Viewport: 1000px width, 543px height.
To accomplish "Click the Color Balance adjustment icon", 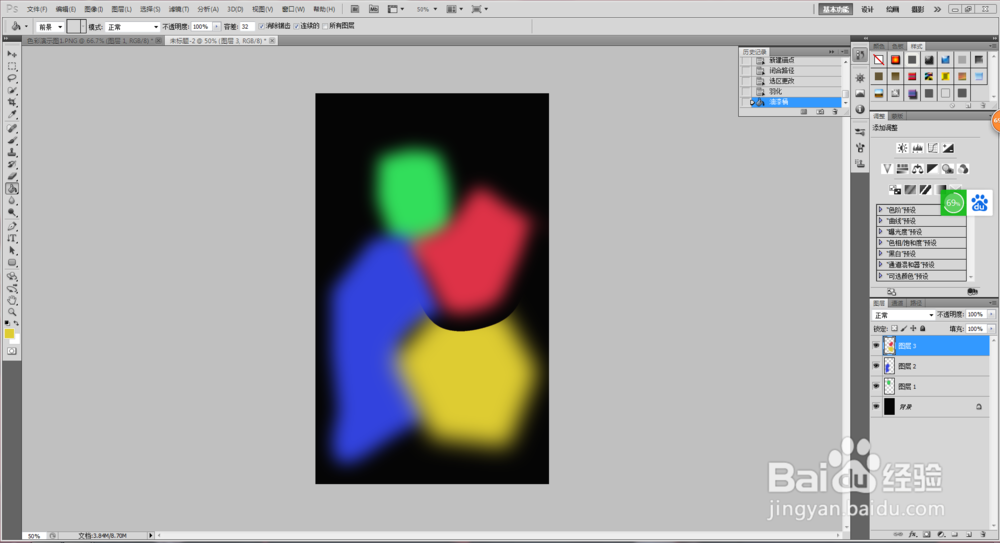I will [x=917, y=169].
